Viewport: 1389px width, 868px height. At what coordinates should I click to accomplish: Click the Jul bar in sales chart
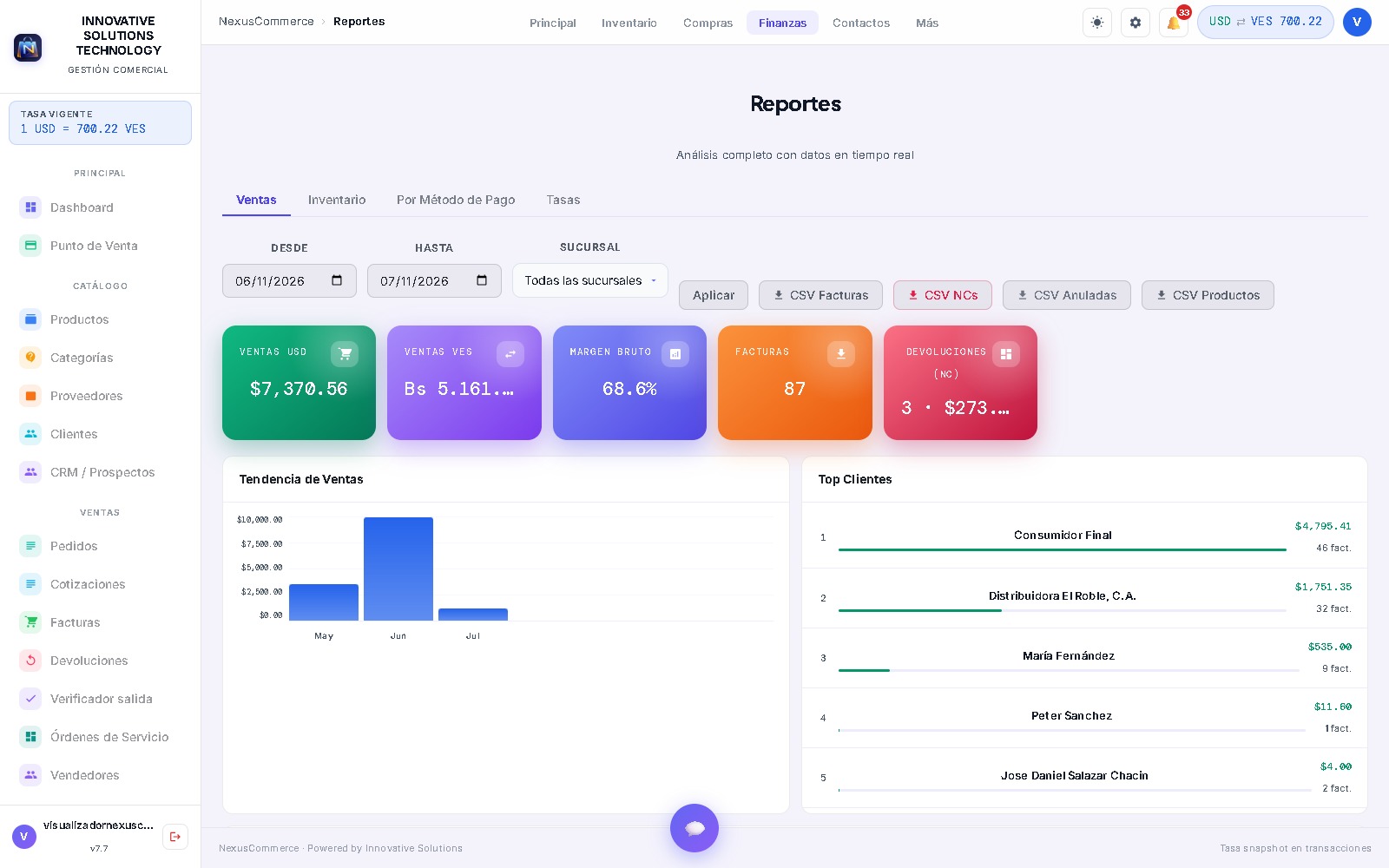473,615
